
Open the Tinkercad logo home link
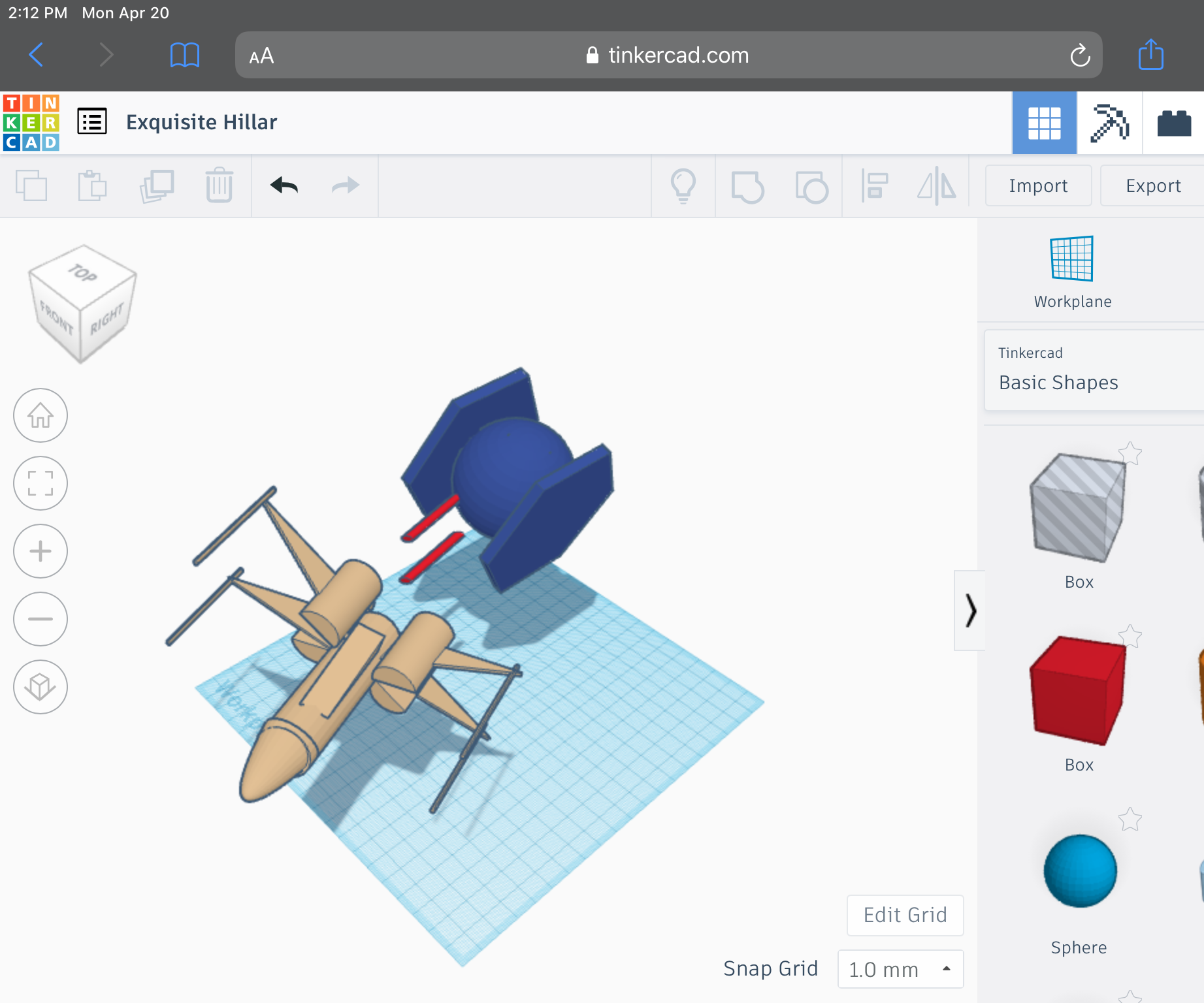31,123
